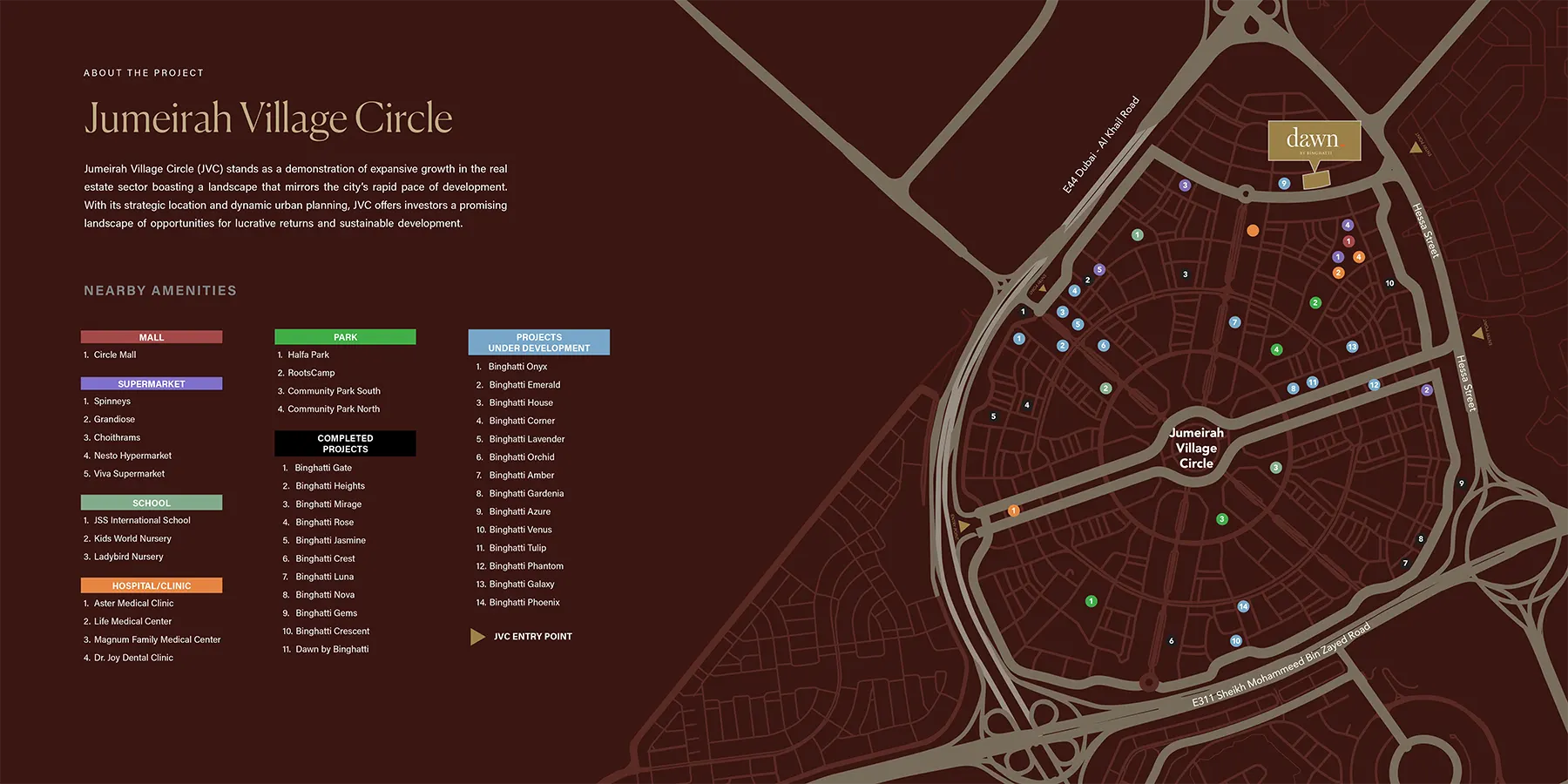Toggle the HOSPITAL/CLINIC category header
This screenshot has width=1568, height=784.
point(152,585)
